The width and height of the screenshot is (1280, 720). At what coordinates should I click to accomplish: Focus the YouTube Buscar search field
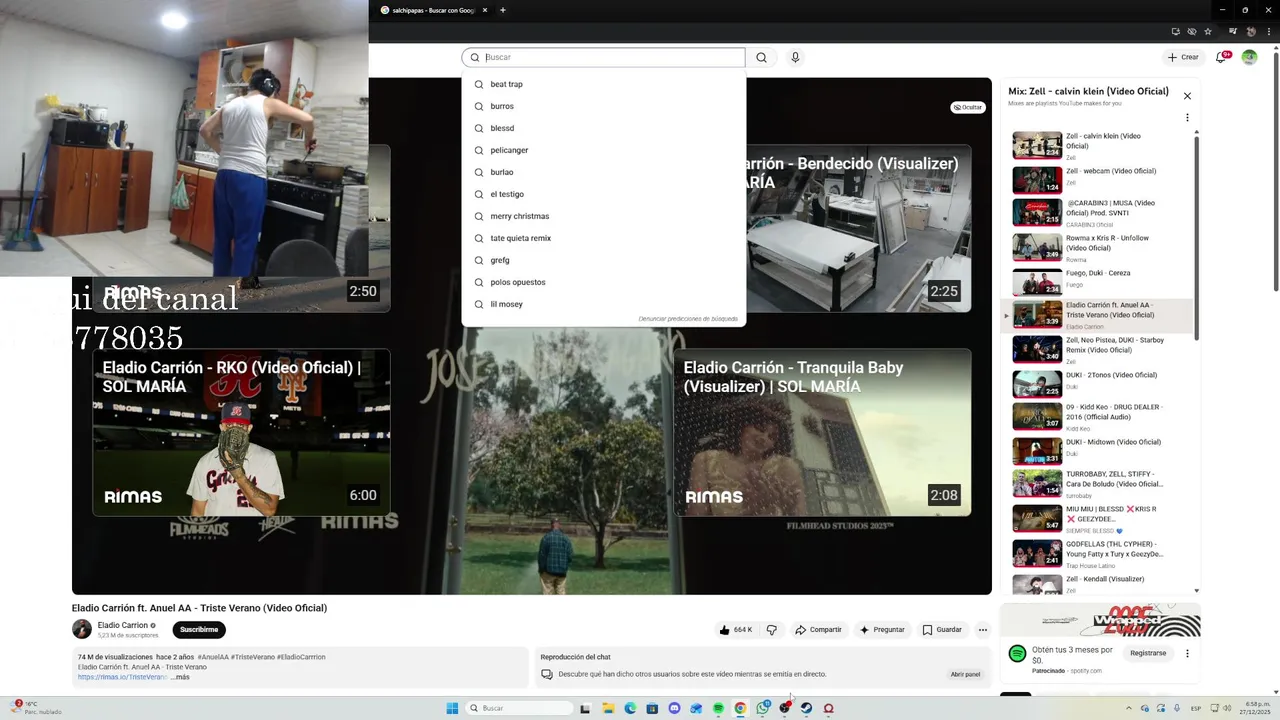603,57
